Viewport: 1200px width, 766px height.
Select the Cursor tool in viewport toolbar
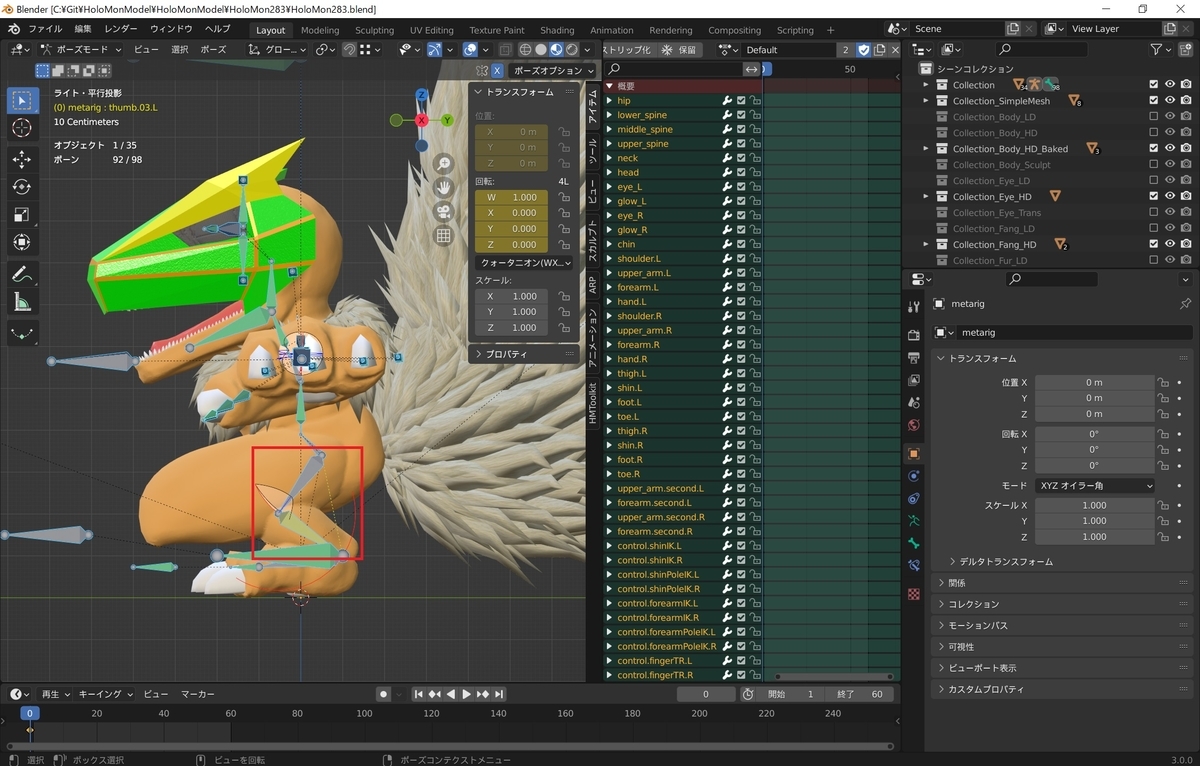[x=23, y=129]
